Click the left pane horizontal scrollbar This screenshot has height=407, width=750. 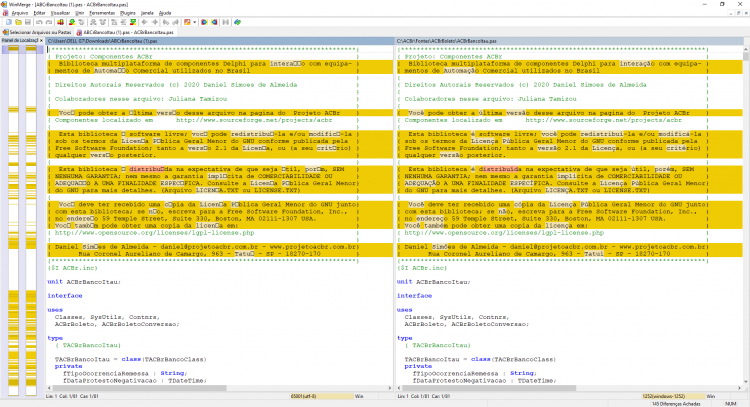pos(220,388)
